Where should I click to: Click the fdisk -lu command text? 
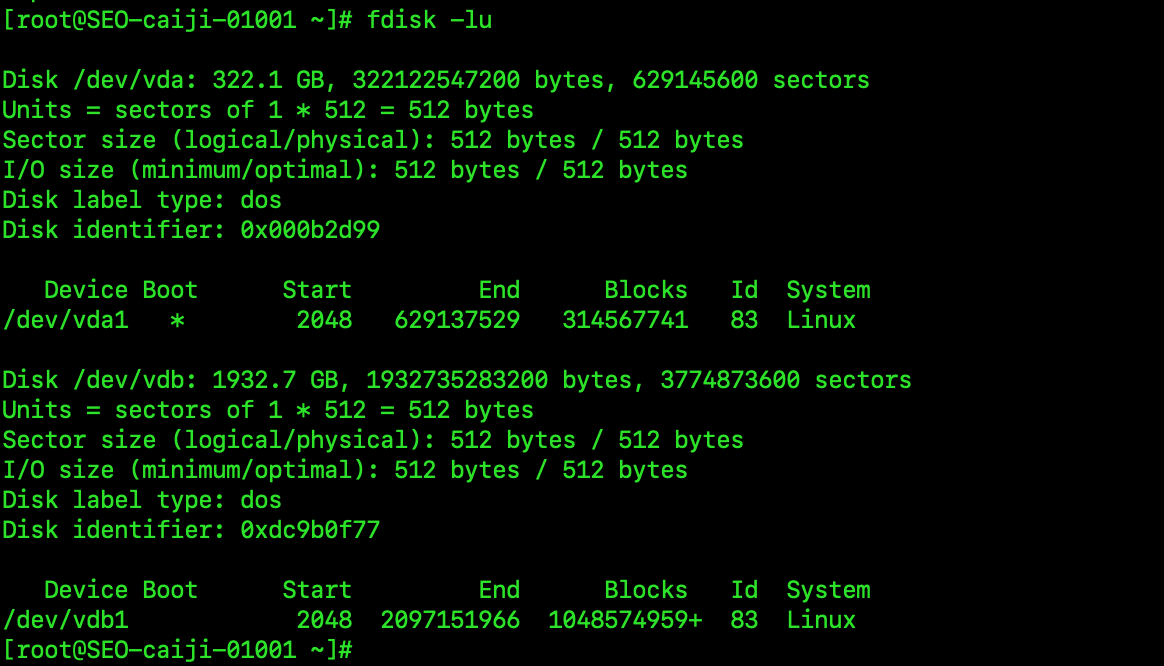429,20
